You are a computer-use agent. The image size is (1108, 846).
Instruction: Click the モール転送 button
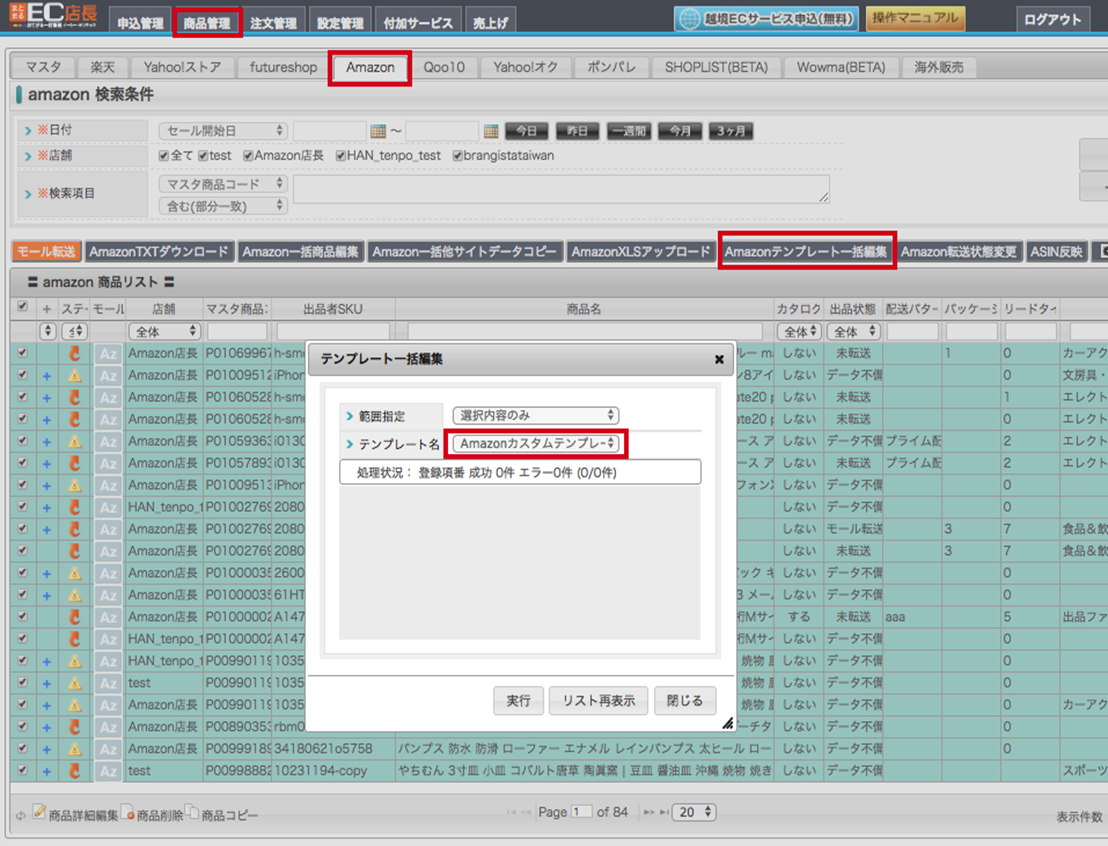(46, 252)
